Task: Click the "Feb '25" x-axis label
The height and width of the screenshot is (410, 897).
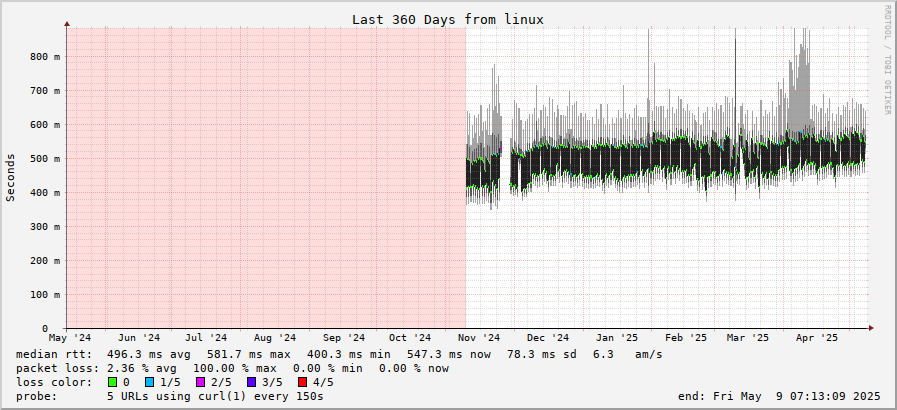Action: pos(686,338)
